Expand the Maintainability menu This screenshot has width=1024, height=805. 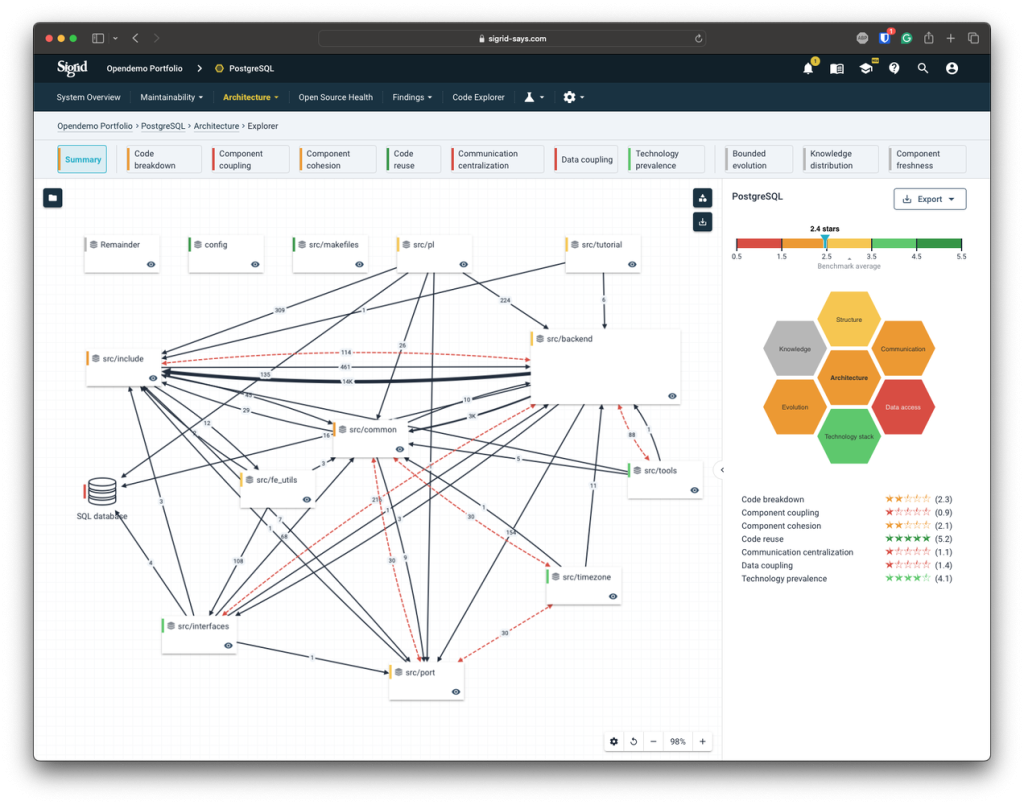coord(171,97)
